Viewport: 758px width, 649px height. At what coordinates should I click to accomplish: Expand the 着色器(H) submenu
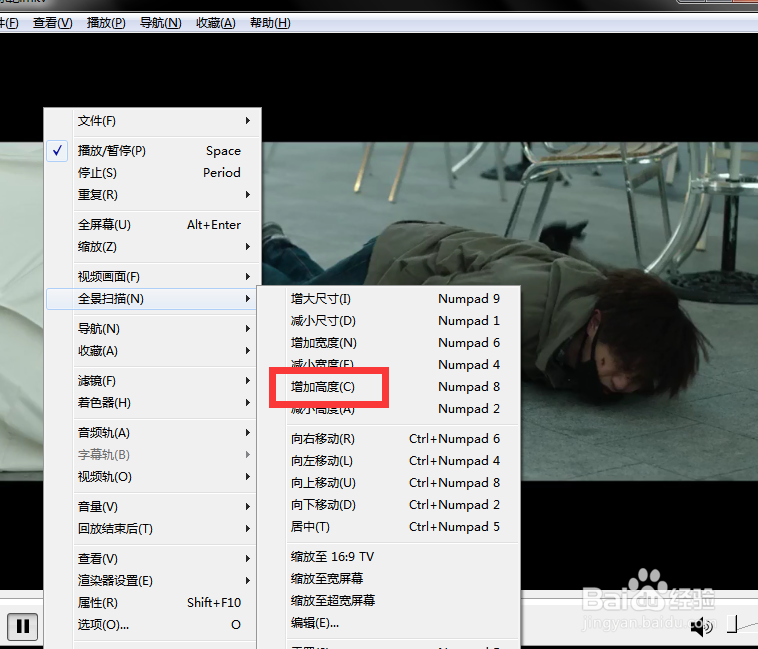[x=153, y=403]
